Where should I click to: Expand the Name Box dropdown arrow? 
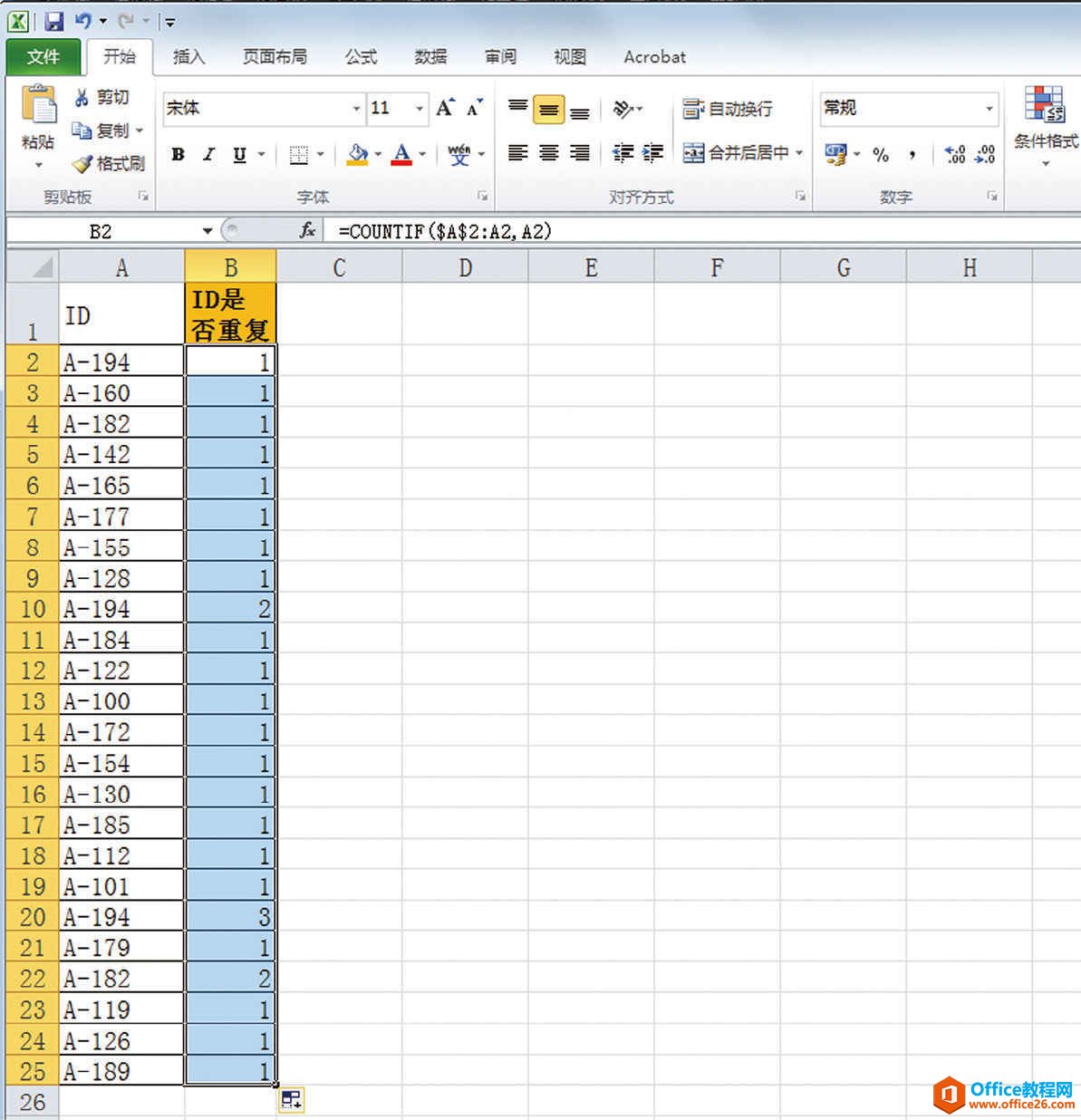click(x=208, y=231)
